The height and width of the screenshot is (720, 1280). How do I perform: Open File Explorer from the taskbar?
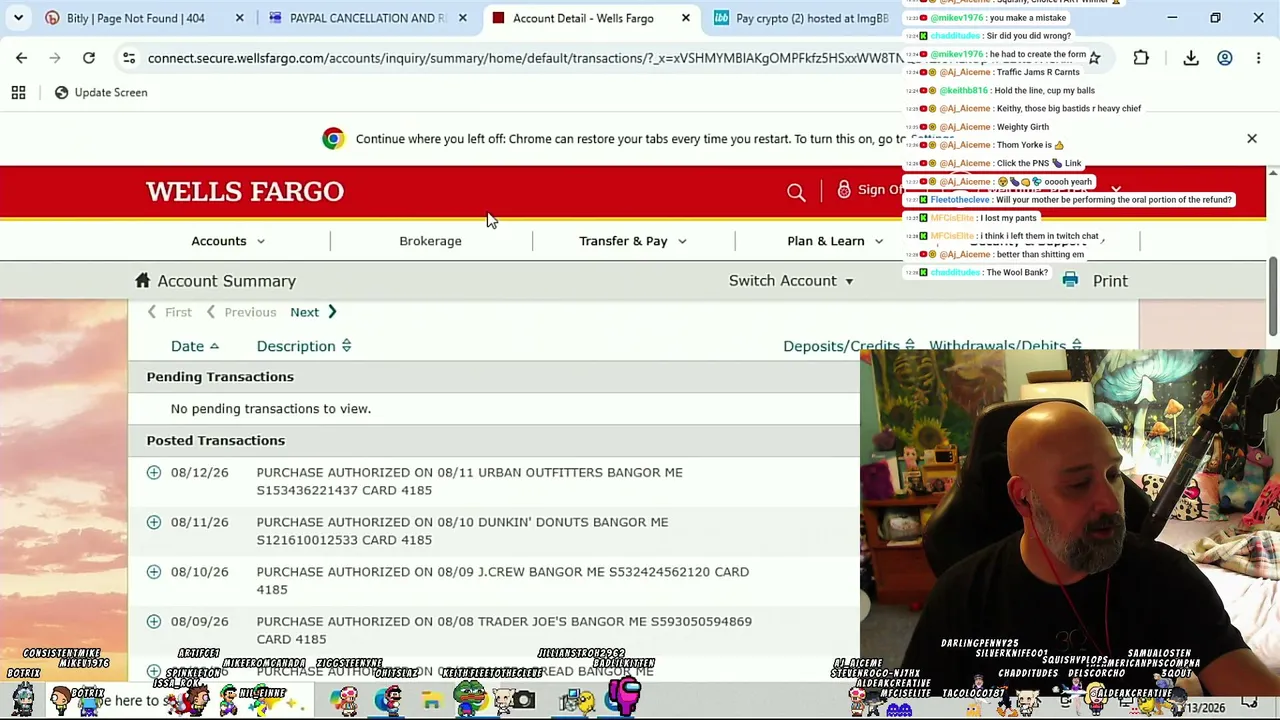431,701
